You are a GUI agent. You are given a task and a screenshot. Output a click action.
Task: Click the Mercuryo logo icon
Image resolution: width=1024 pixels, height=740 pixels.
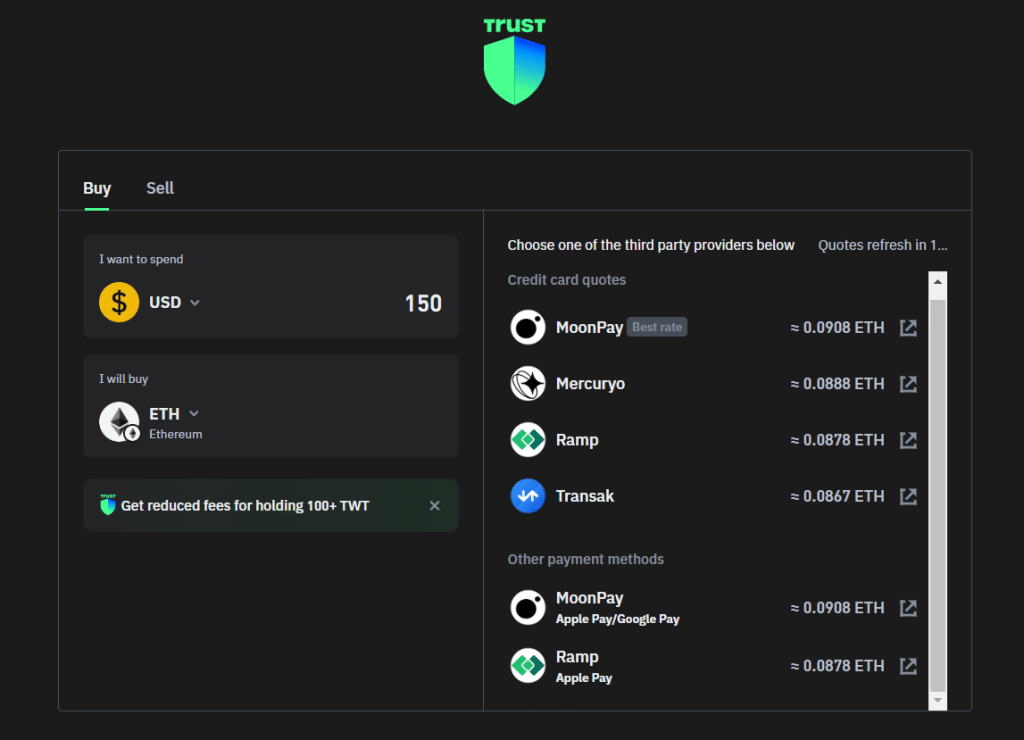coord(528,383)
